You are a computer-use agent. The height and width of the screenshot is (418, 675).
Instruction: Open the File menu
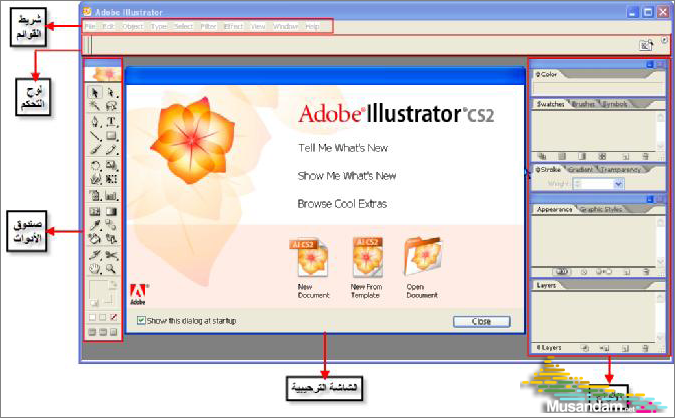(x=90, y=26)
